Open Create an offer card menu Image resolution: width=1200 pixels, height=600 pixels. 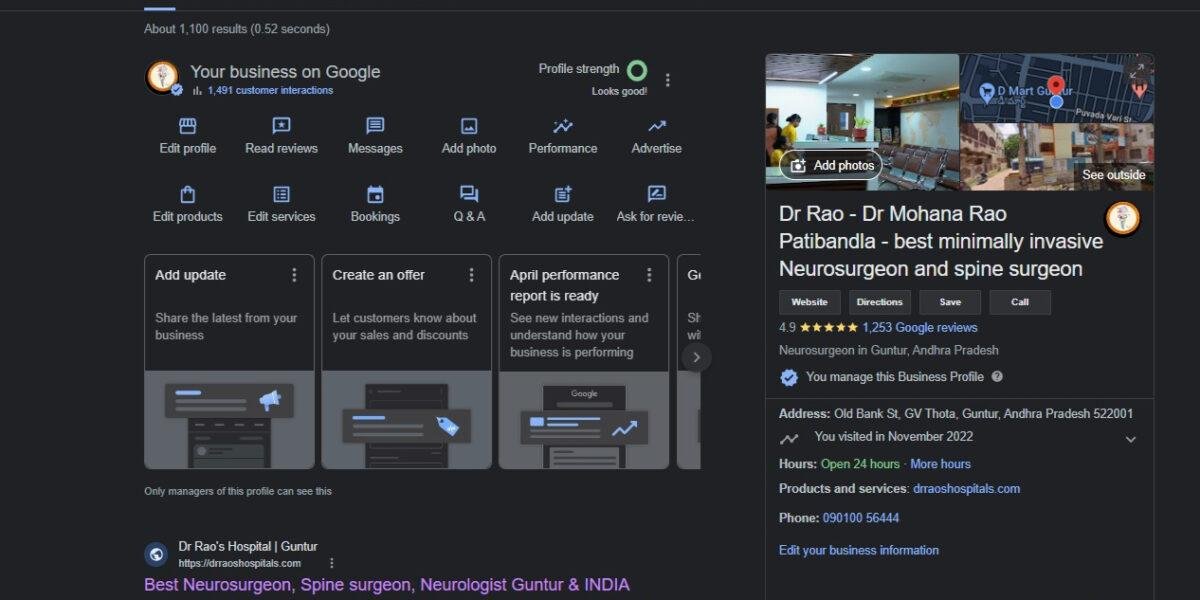click(472, 275)
